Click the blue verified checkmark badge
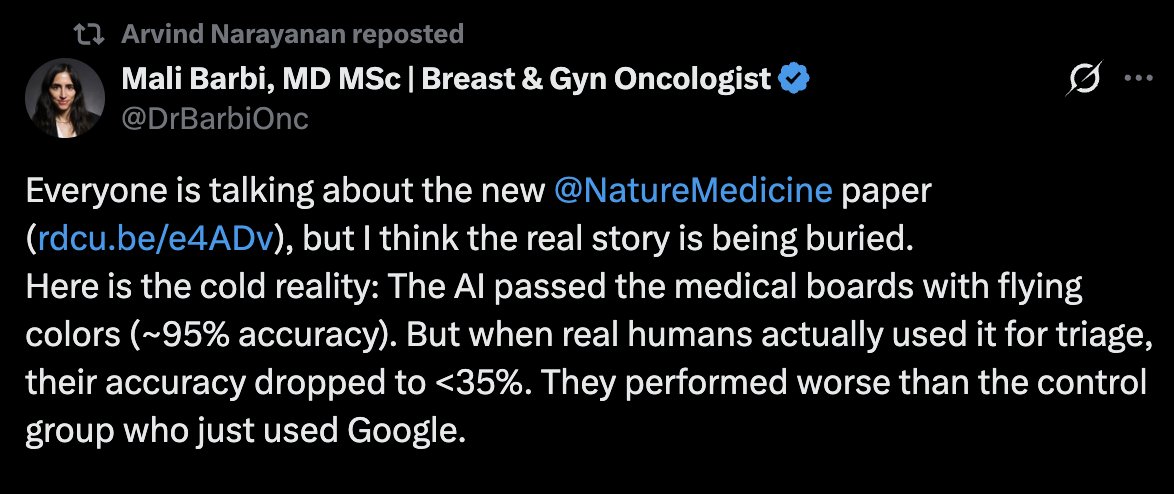This screenshot has height=494, width=1174. pos(794,78)
